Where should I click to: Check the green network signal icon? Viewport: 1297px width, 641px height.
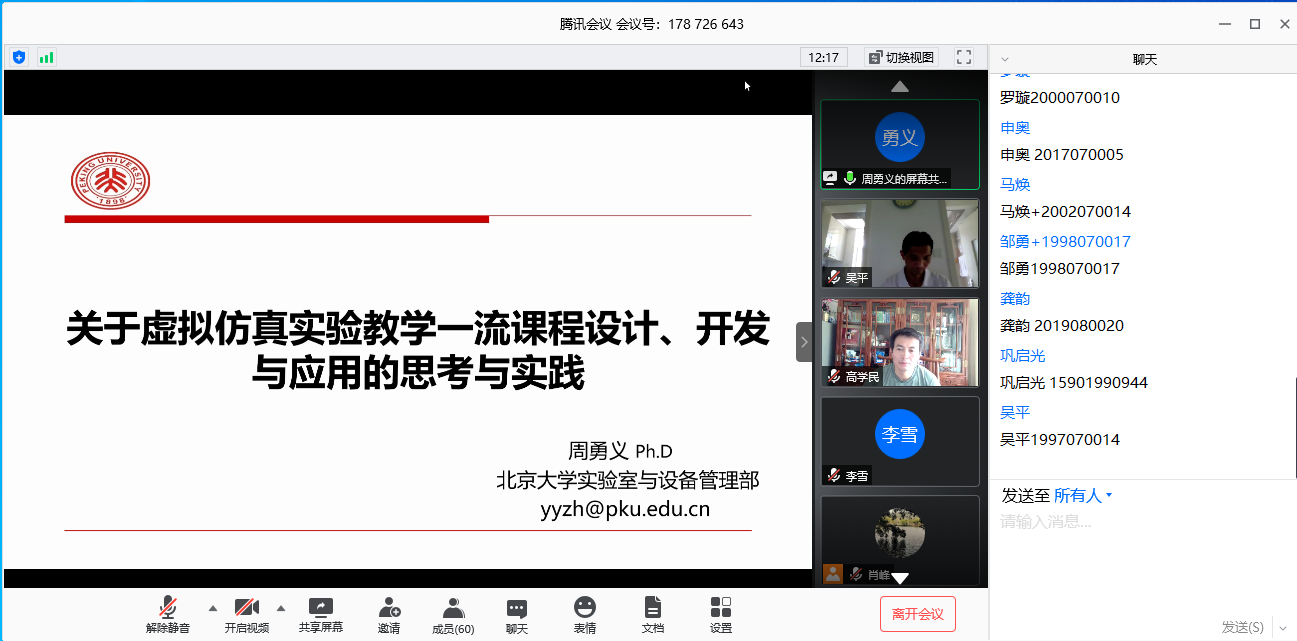click(x=46, y=57)
